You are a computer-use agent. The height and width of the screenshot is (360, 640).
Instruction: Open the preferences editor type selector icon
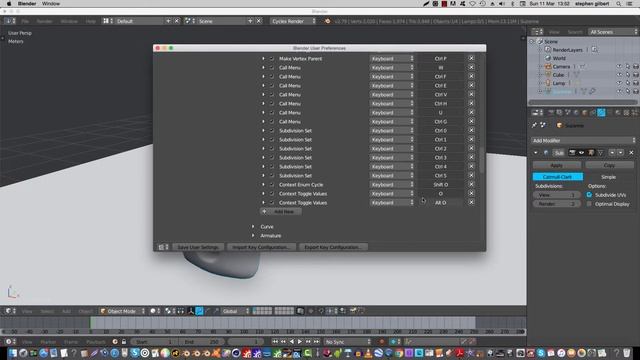tap(163, 247)
